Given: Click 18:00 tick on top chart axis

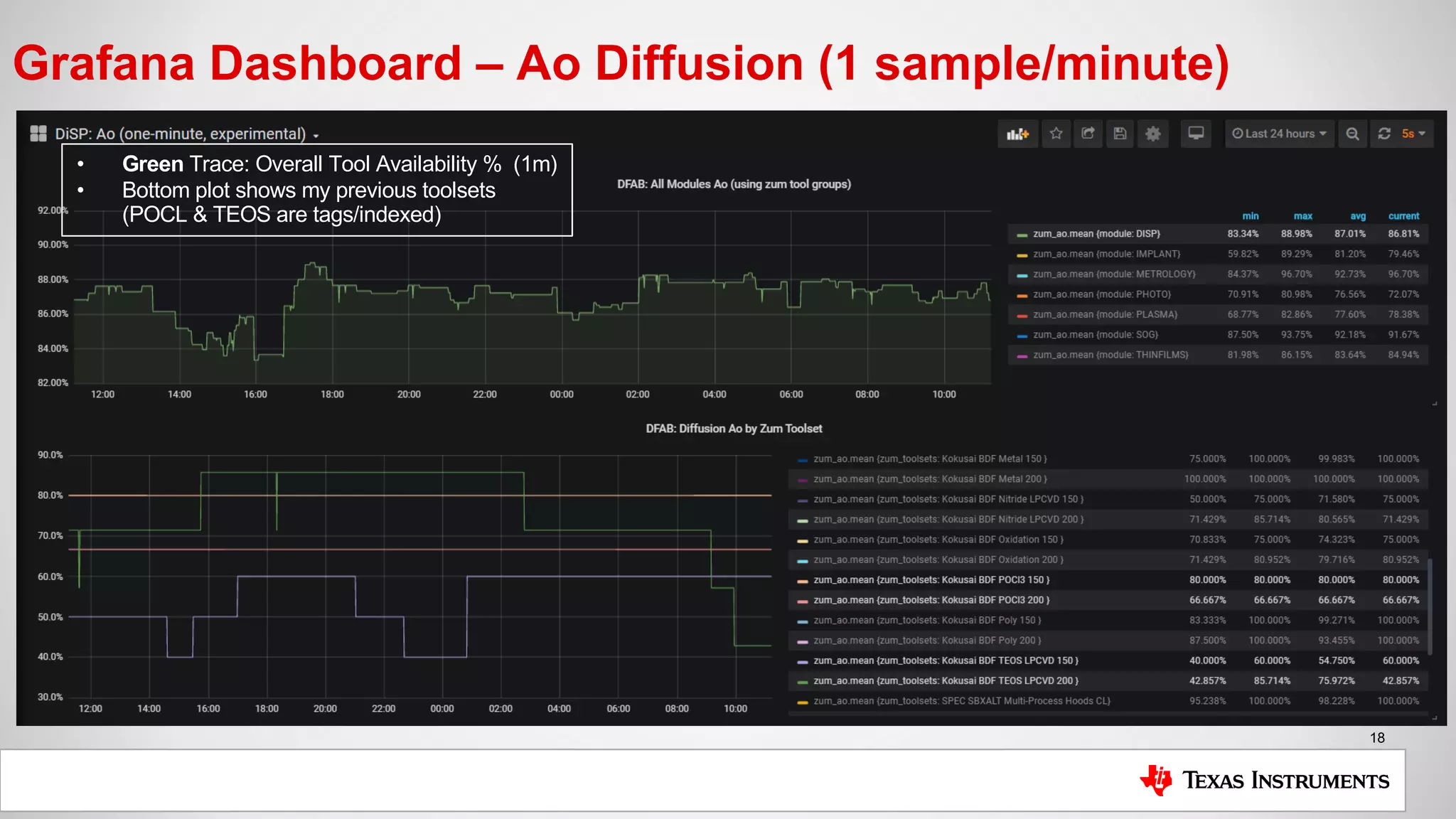Looking at the screenshot, I should point(332,395).
